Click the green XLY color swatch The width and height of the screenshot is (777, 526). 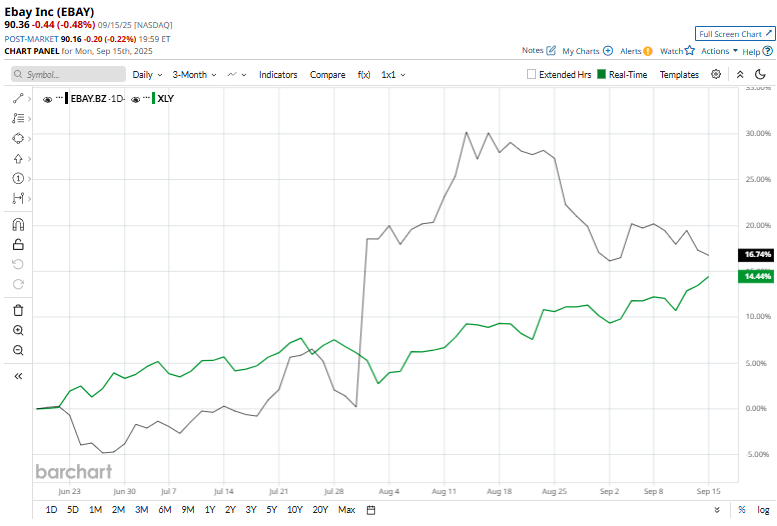click(x=153, y=98)
